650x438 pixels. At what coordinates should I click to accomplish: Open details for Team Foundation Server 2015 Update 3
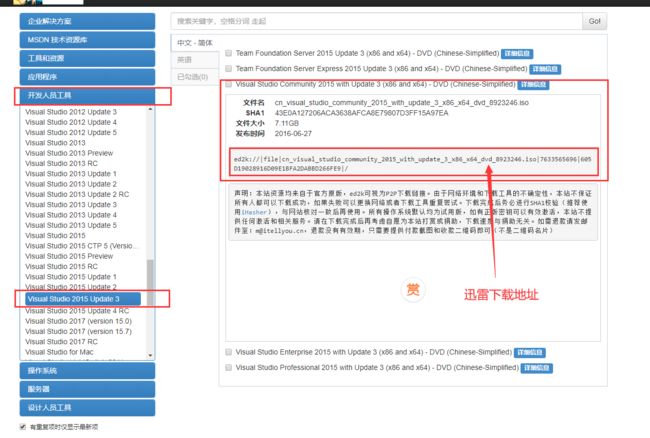[x=517, y=53]
